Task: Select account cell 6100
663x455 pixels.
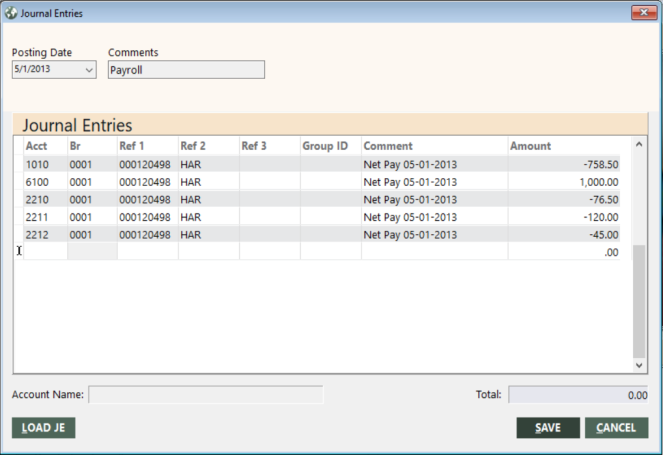Action: (x=45, y=182)
